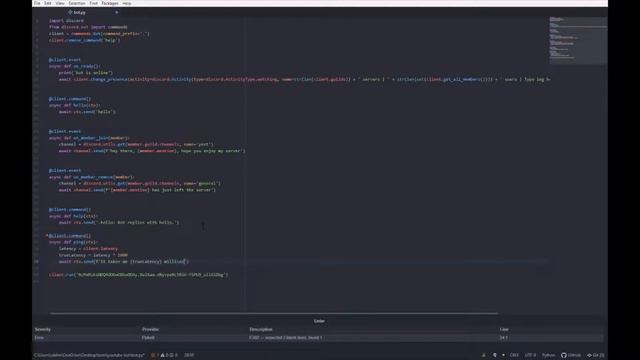Sort linter results by Severity column

[x=43, y=329]
